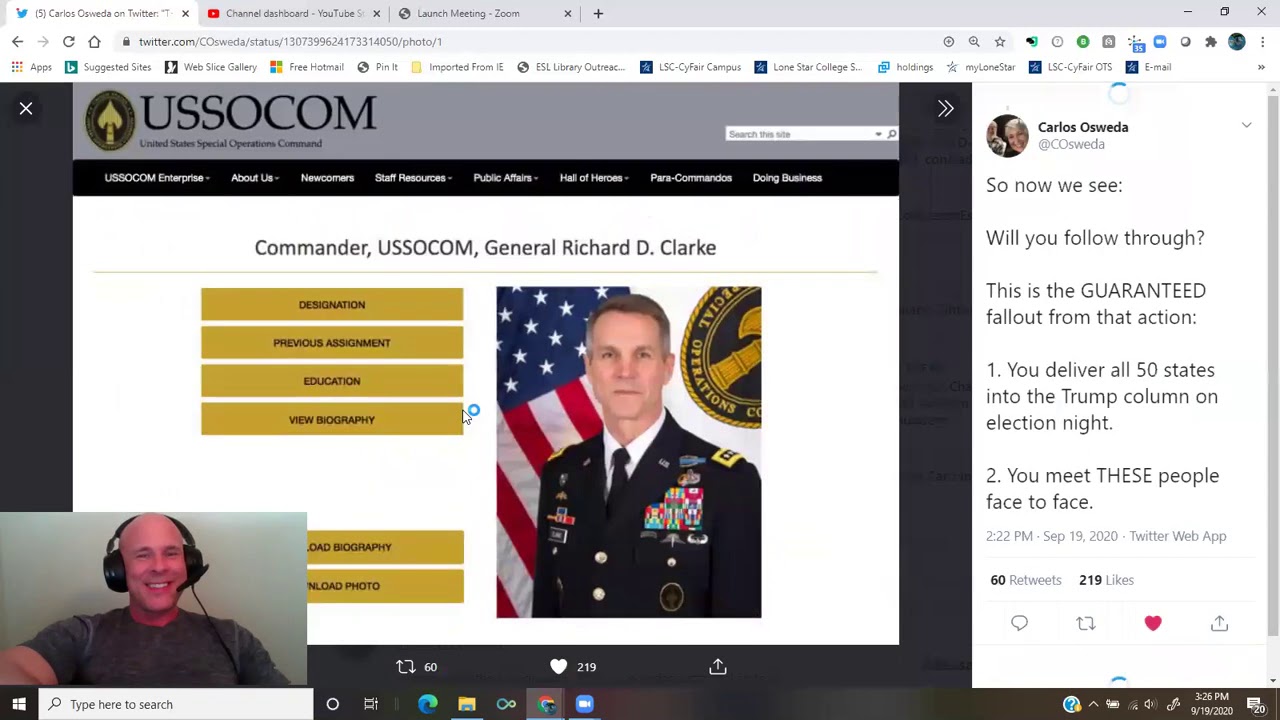Click the retweet icon under the photo
The height and width of the screenshot is (720, 1280).
405,666
